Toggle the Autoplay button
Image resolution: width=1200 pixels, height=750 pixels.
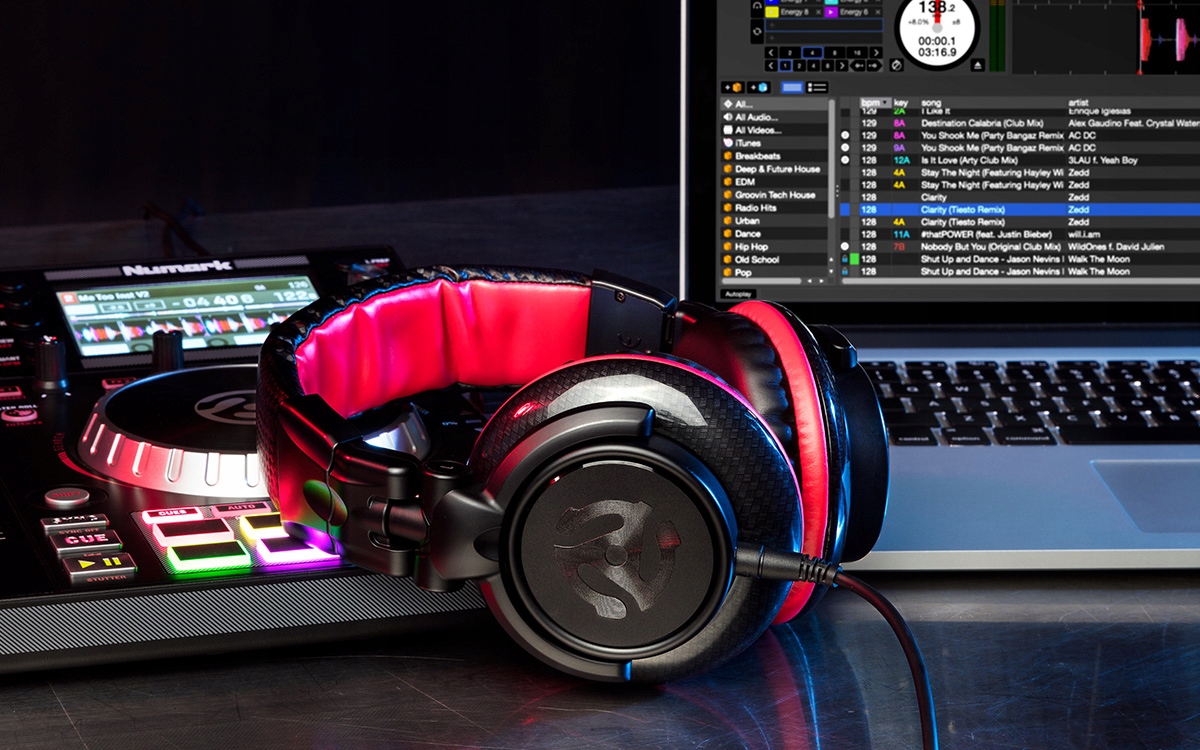pos(738,294)
